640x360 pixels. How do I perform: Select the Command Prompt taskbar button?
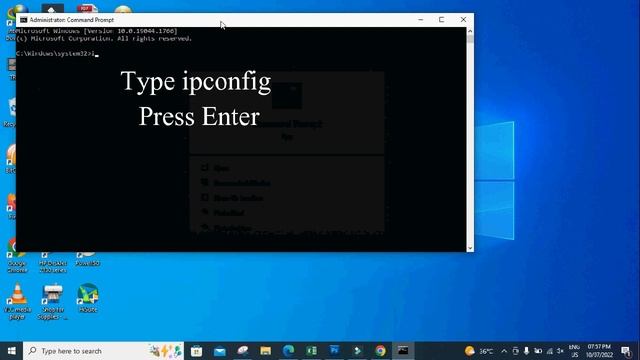click(x=403, y=351)
